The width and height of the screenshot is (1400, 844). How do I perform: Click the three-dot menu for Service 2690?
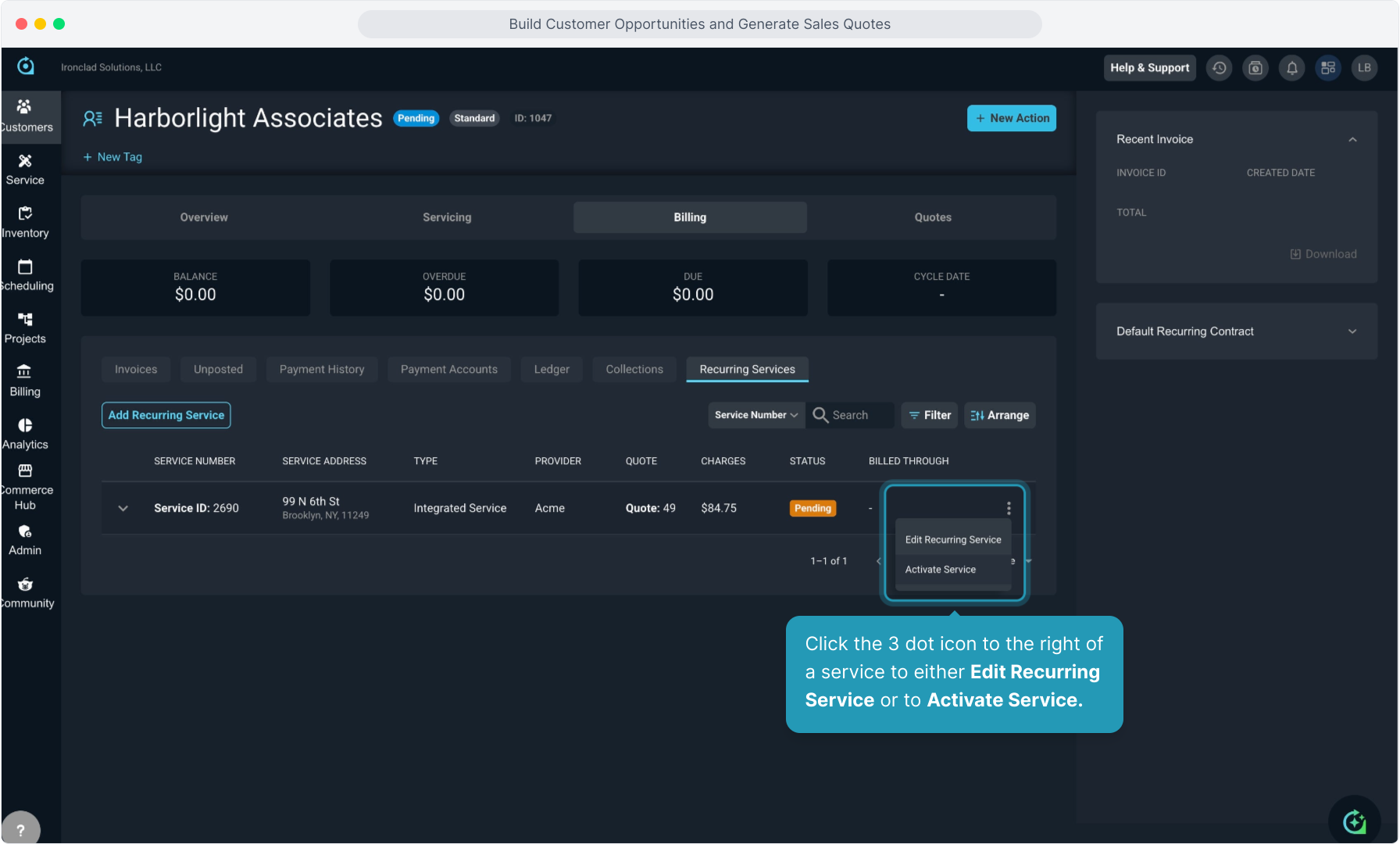coord(1009,508)
